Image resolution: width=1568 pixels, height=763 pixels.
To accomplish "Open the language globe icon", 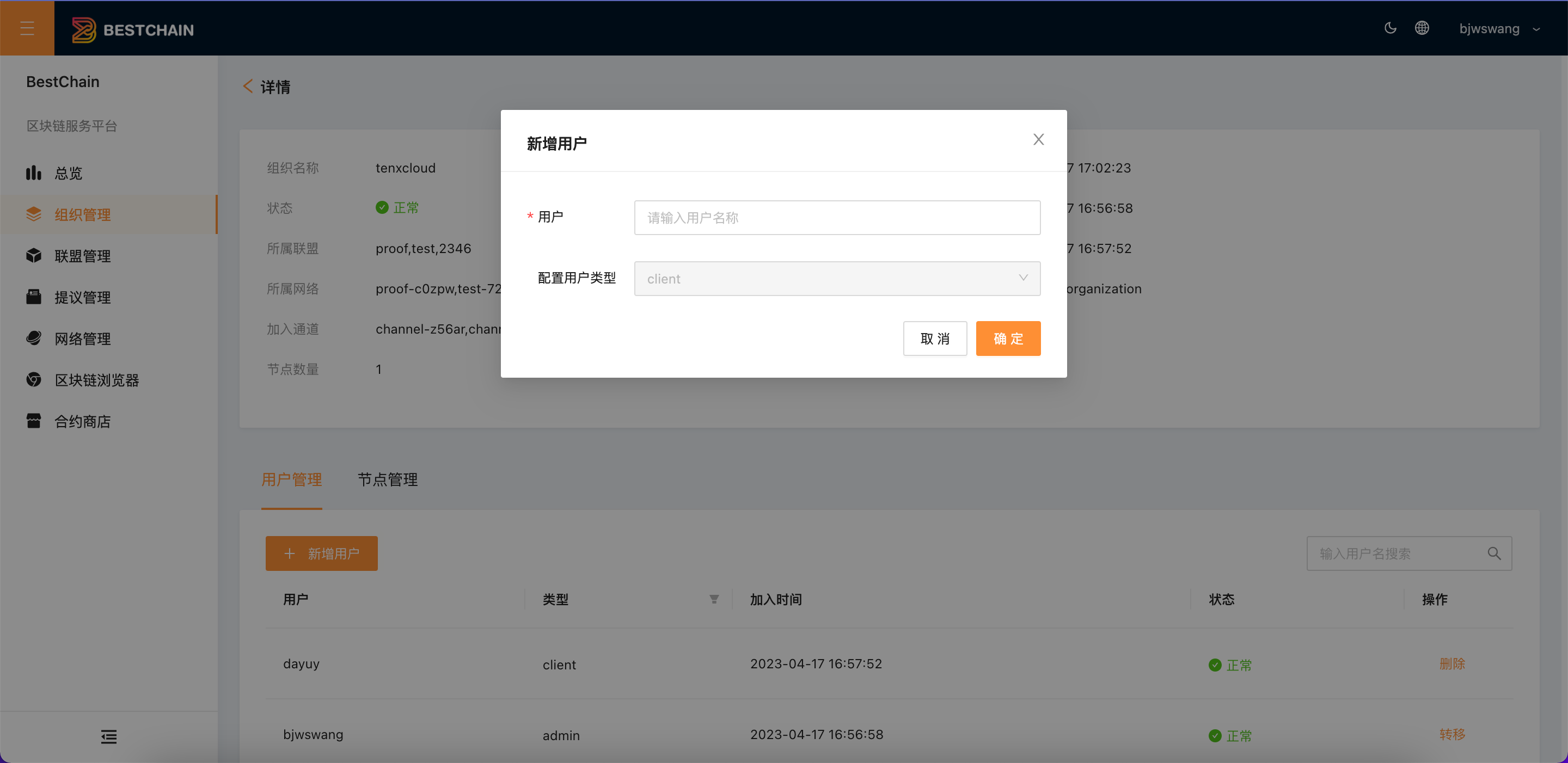I will (x=1422, y=28).
